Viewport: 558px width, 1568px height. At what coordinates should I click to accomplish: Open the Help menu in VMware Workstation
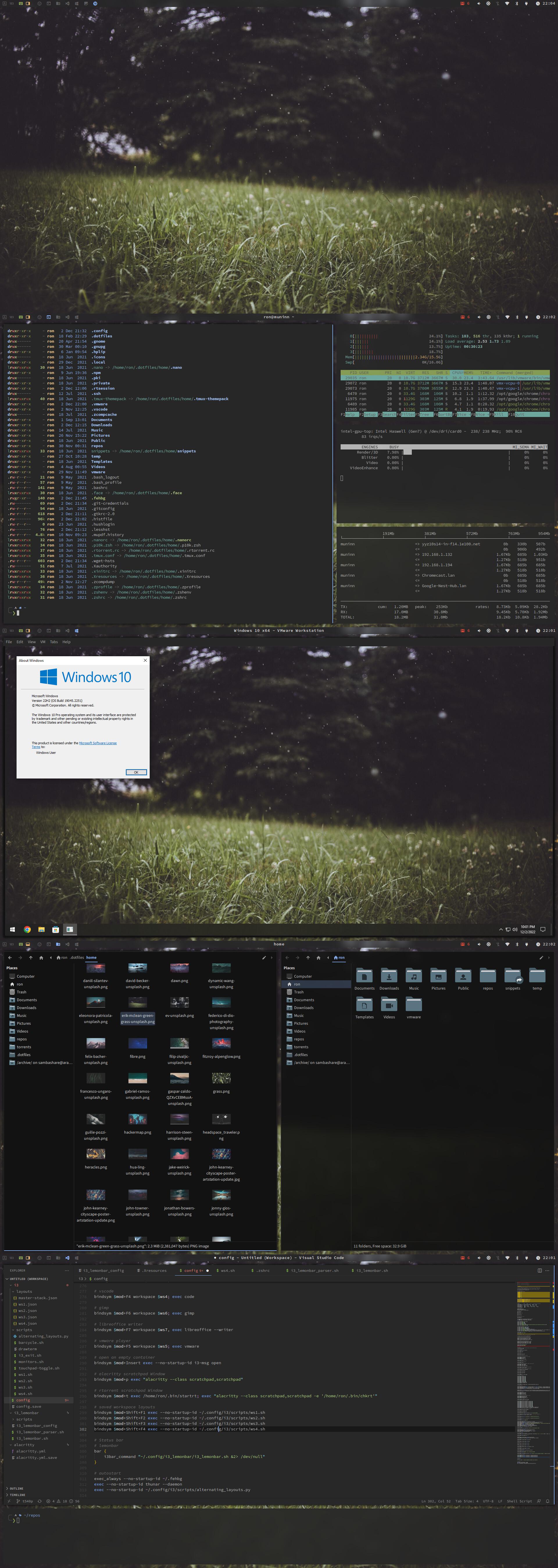pos(66,641)
